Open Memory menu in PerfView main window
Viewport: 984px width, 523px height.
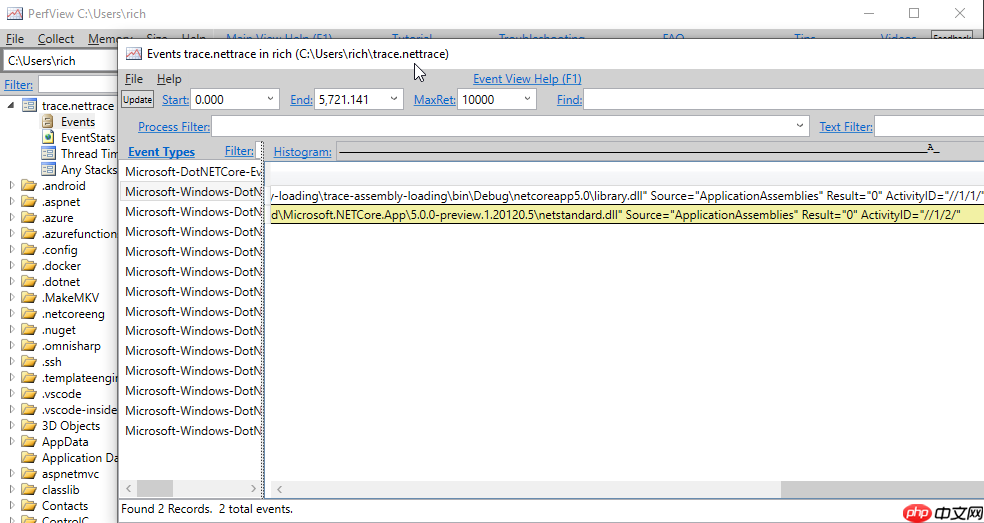point(103,39)
